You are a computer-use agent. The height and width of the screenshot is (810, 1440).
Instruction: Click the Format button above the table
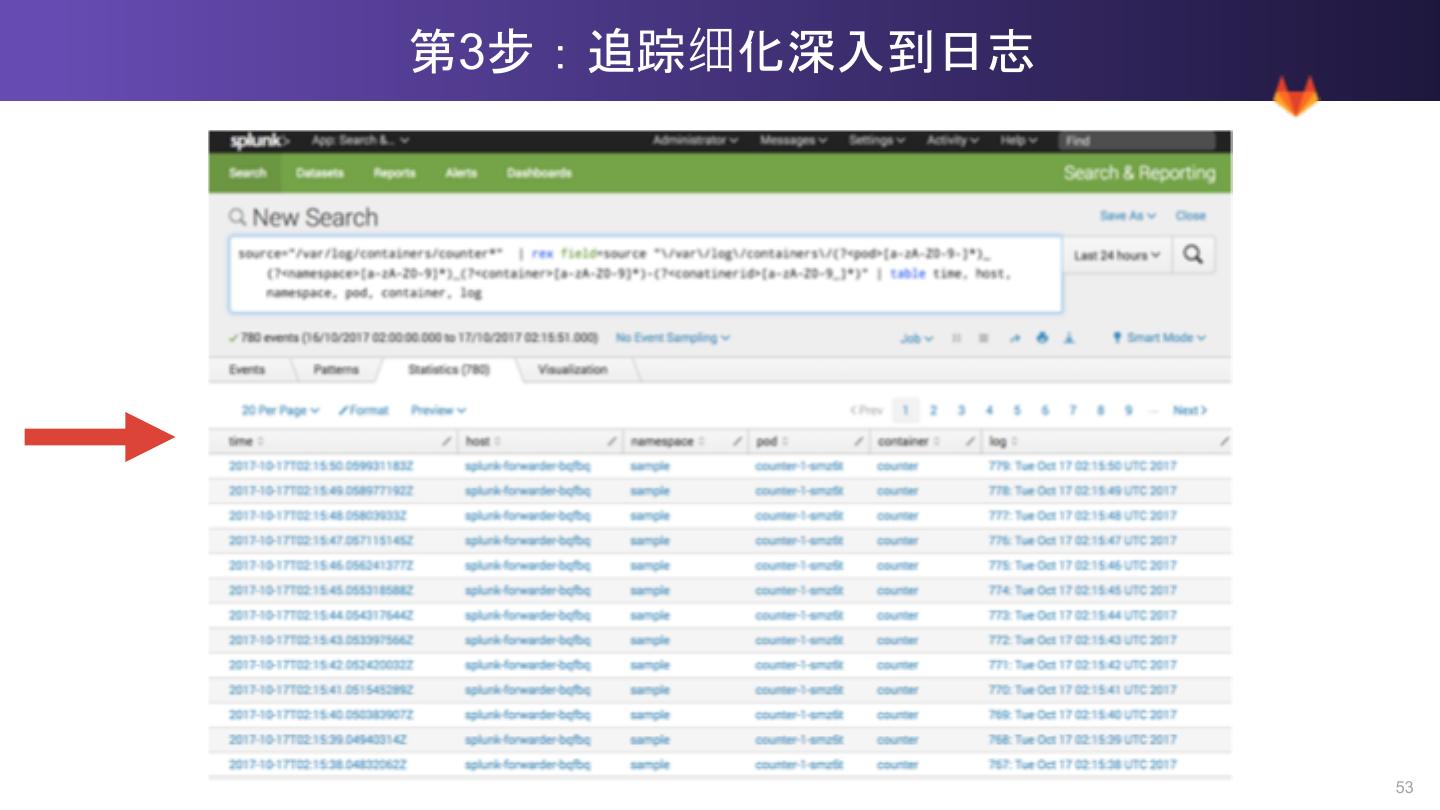pyautogui.click(x=364, y=410)
